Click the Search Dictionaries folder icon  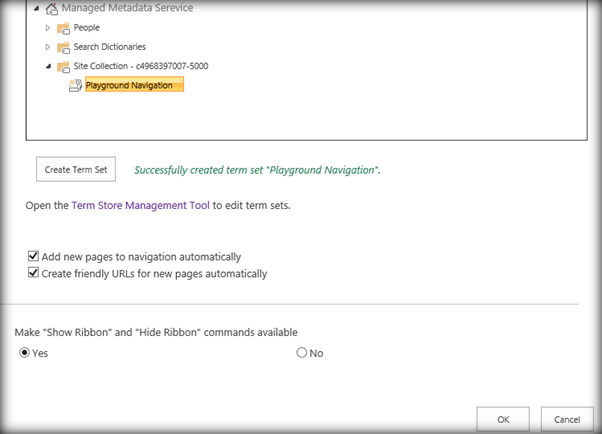(x=63, y=47)
